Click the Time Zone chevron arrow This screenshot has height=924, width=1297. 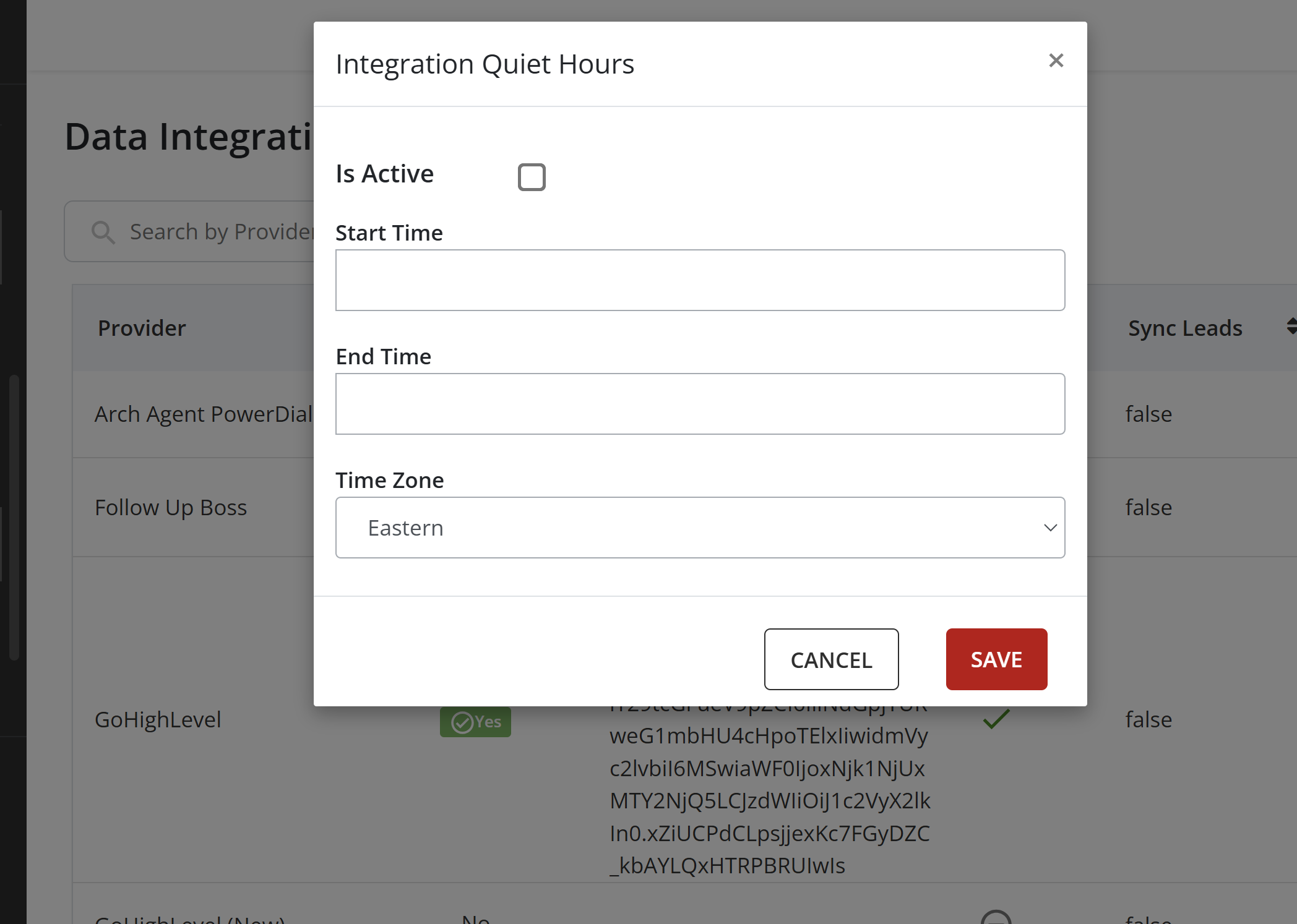tap(1050, 528)
